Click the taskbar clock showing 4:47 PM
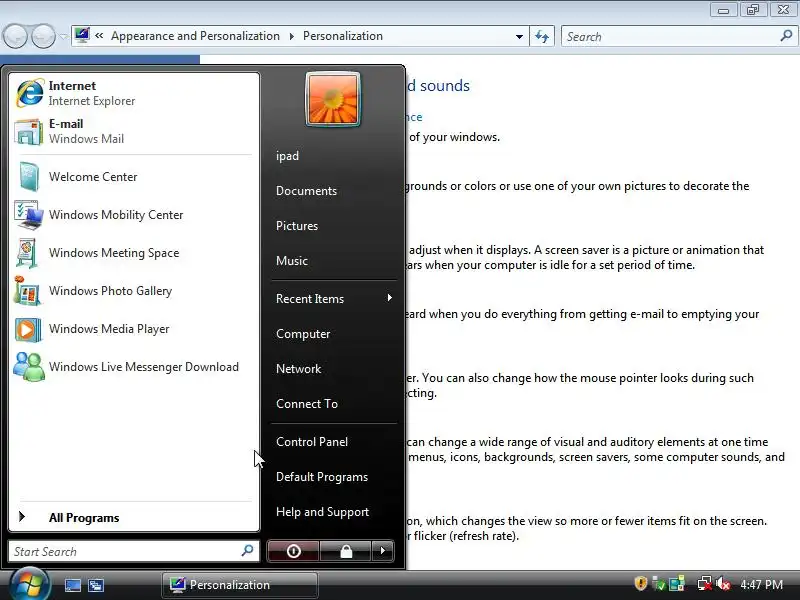800x600 pixels. coord(761,584)
